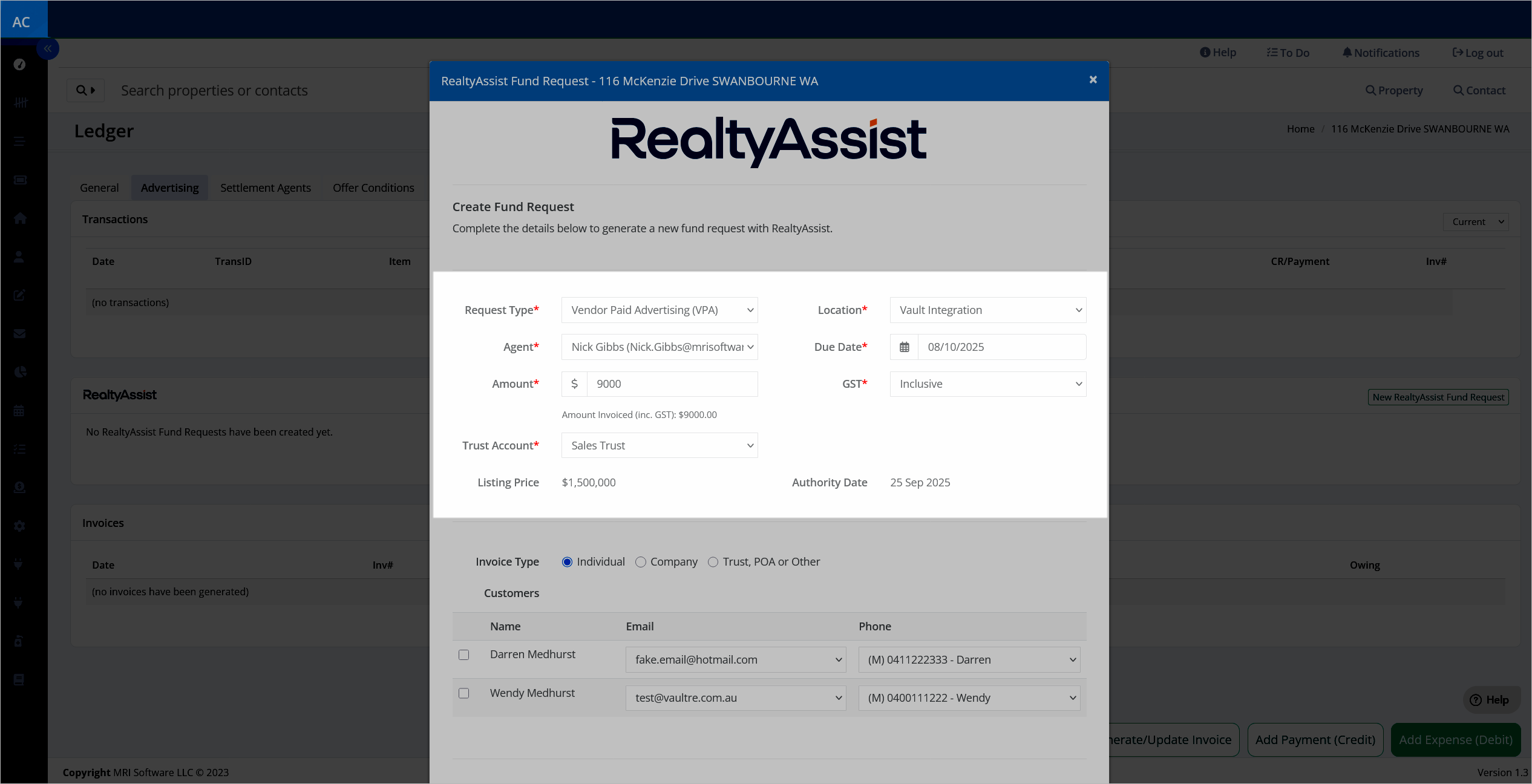
Task: Select the Individual invoice type
Action: [x=567, y=562]
